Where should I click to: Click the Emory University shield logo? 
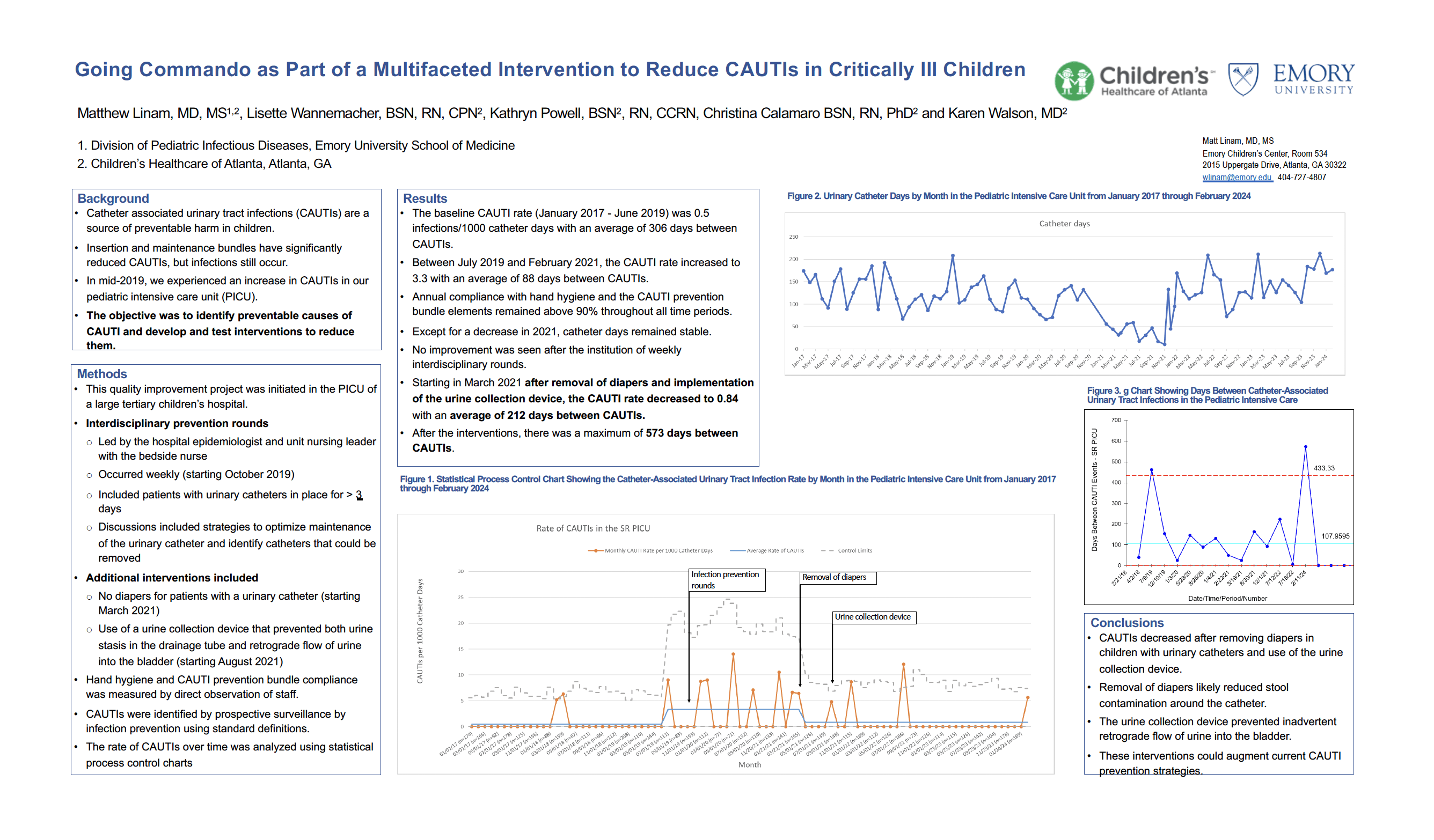coord(1243,79)
